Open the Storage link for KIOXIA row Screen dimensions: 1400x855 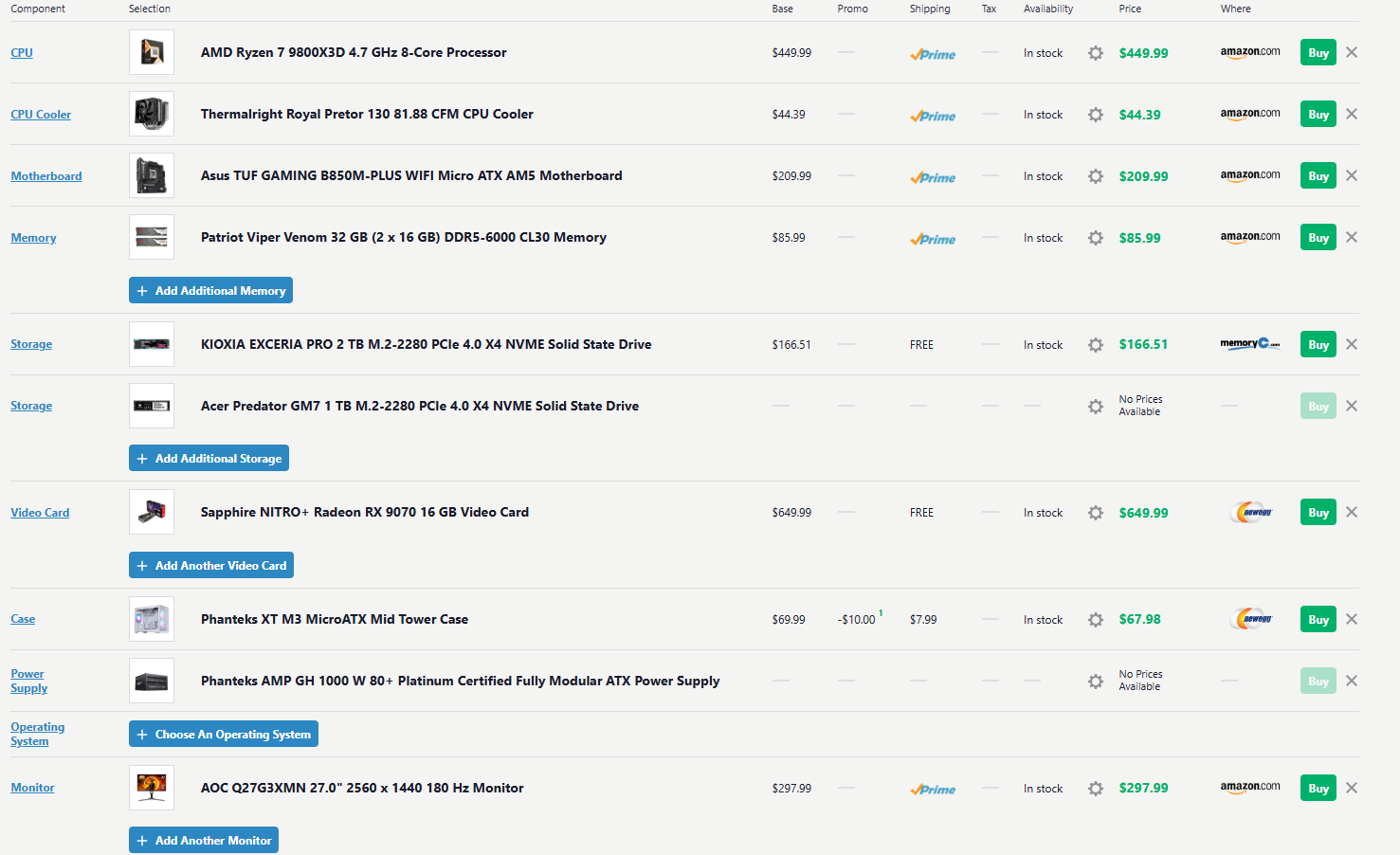(x=31, y=344)
